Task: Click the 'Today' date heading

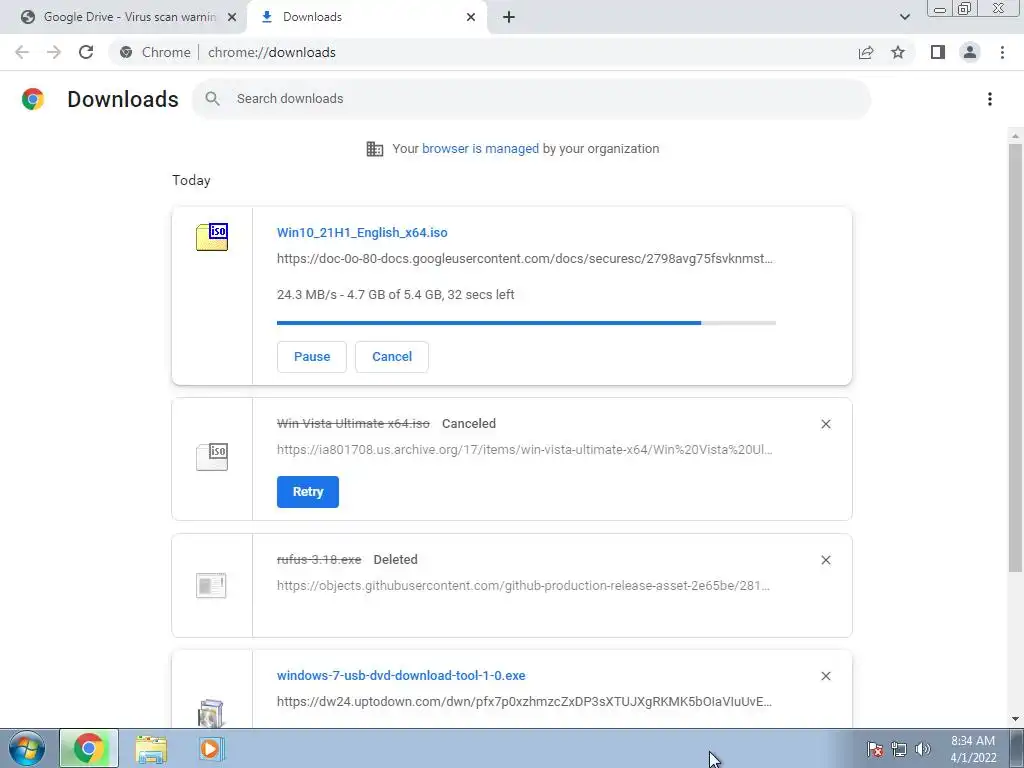Action: point(191,180)
